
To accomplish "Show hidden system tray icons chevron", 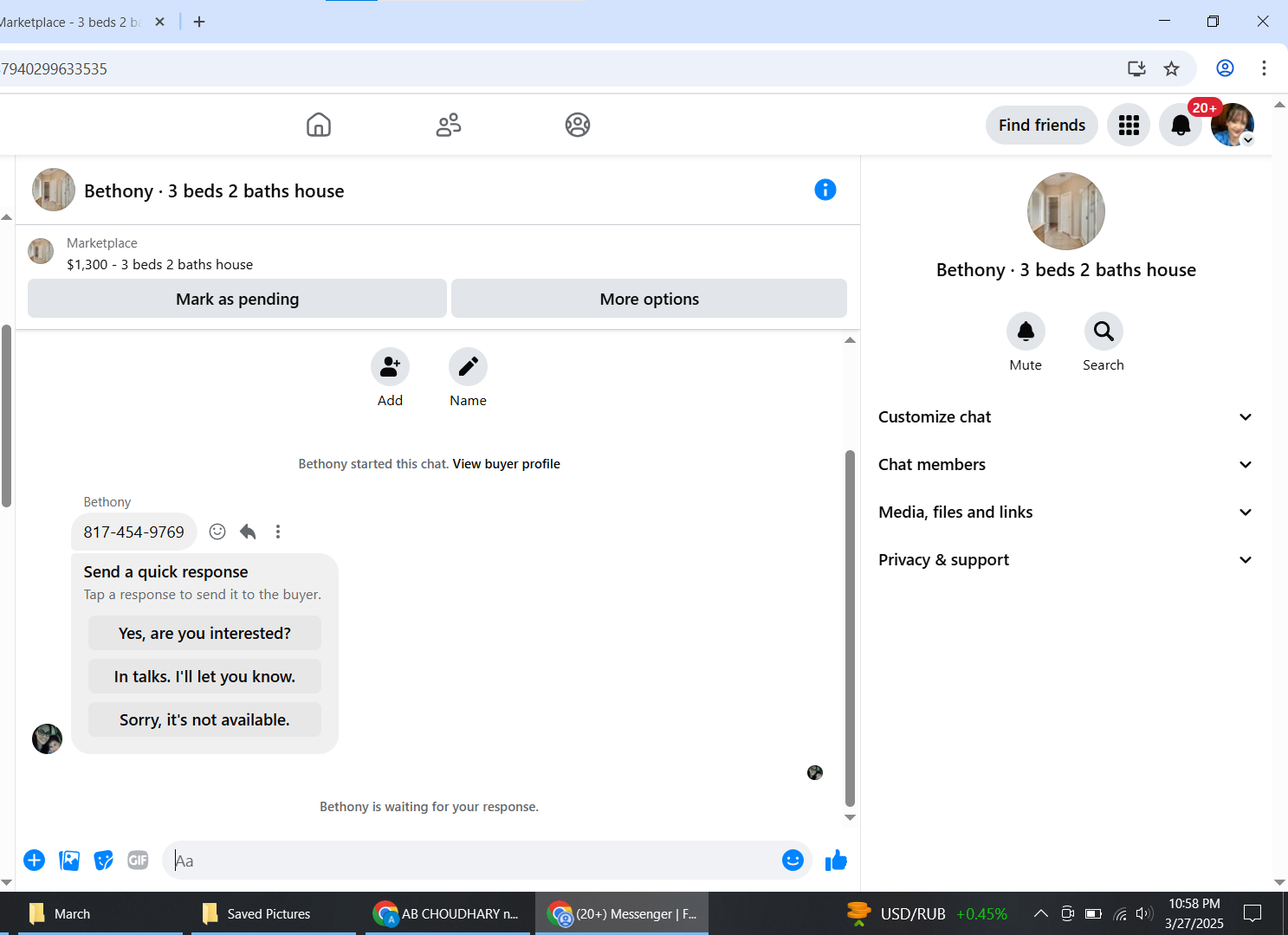I will pyautogui.click(x=1041, y=913).
